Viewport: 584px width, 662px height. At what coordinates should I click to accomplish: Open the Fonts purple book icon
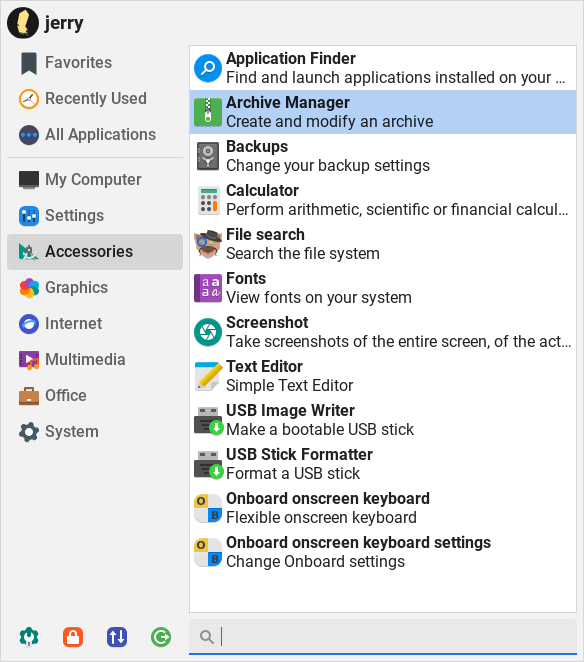pos(208,288)
